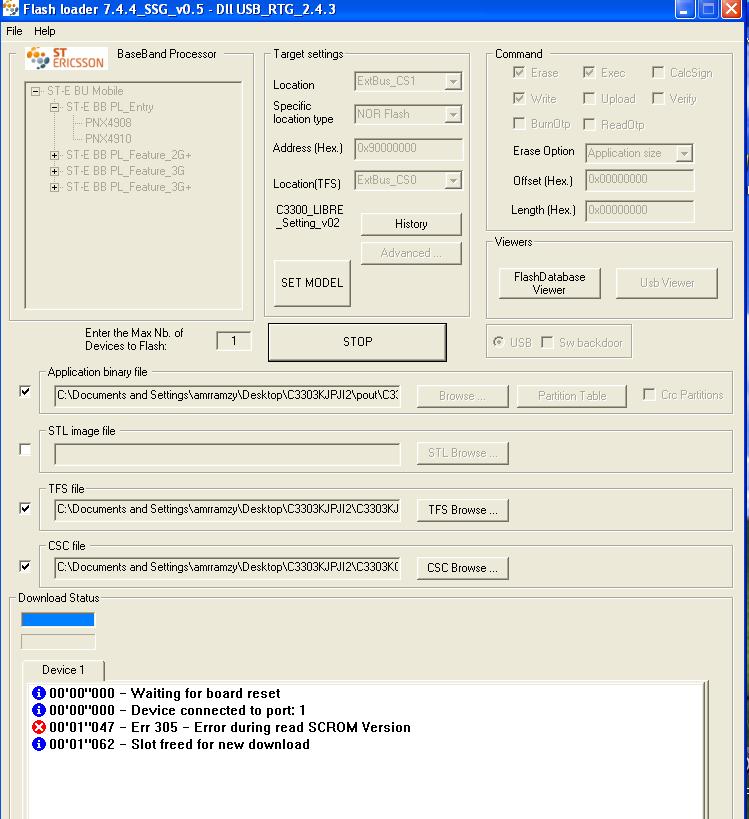Viewport: 749px width, 819px height.
Task: Enable the BurnOtp checkbox
Action: pos(519,123)
